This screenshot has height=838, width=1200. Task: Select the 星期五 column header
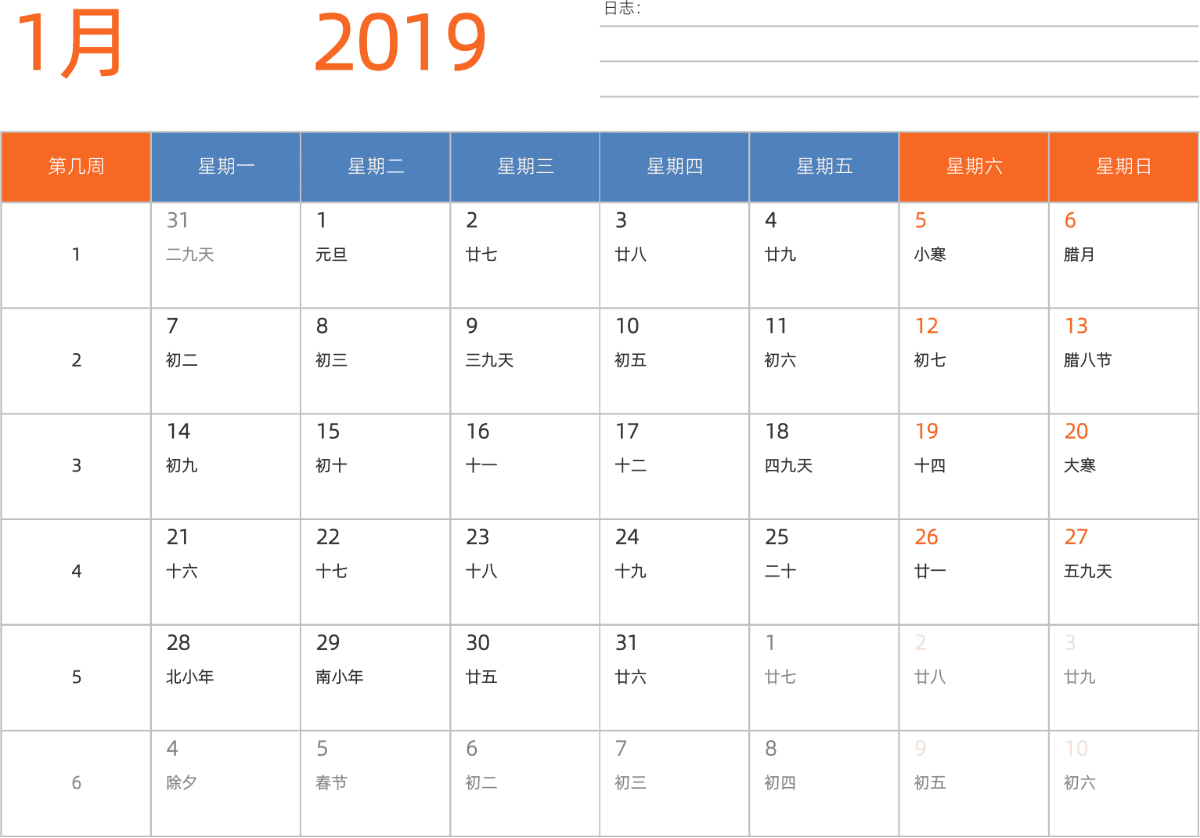point(824,167)
